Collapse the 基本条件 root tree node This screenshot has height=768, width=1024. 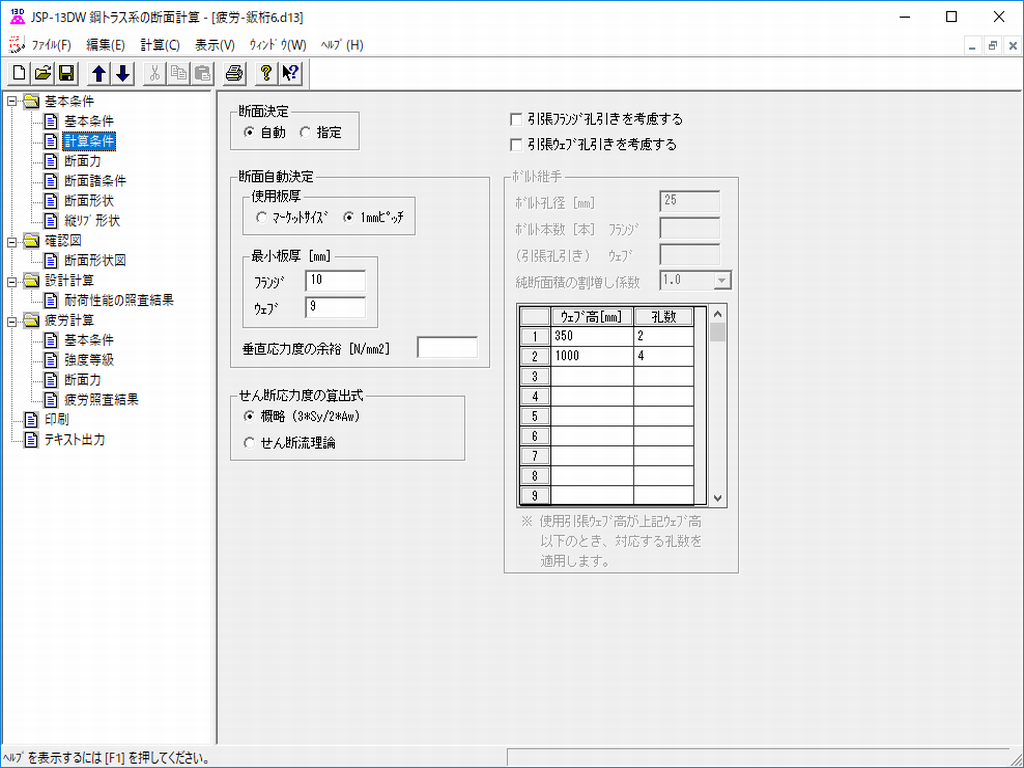point(12,101)
